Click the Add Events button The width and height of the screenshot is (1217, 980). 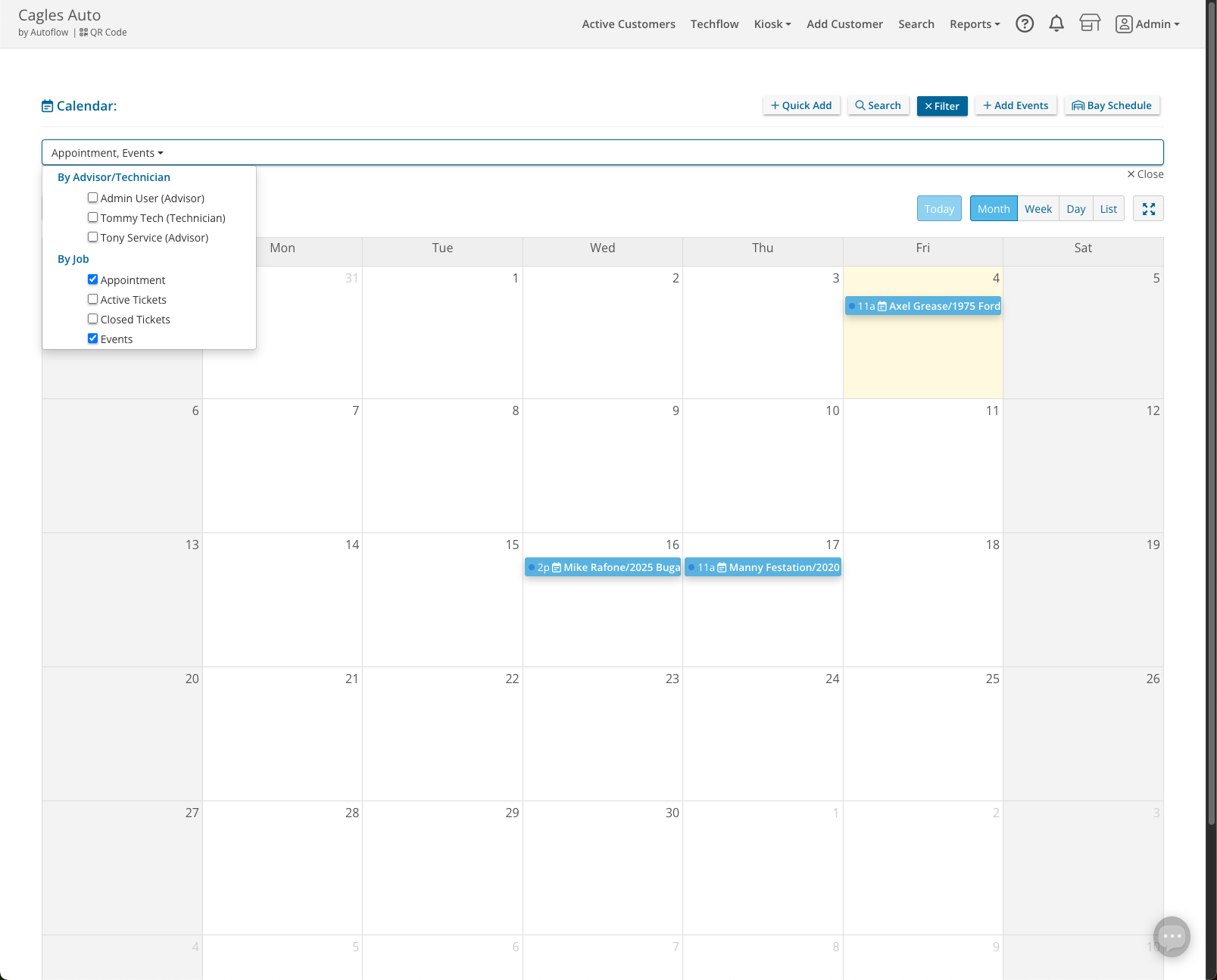pos(1015,106)
